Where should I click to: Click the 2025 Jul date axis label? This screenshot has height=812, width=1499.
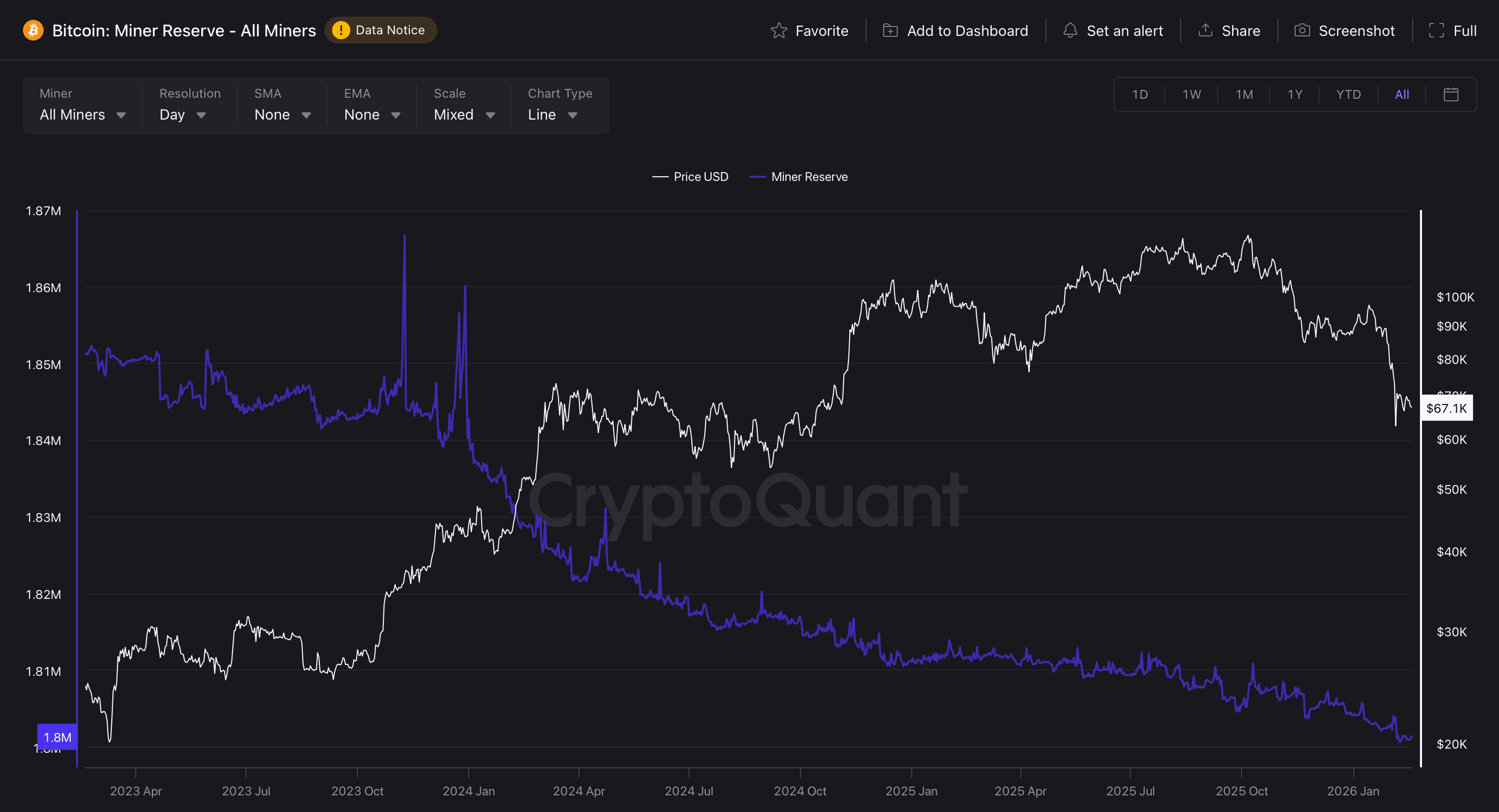(1130, 791)
